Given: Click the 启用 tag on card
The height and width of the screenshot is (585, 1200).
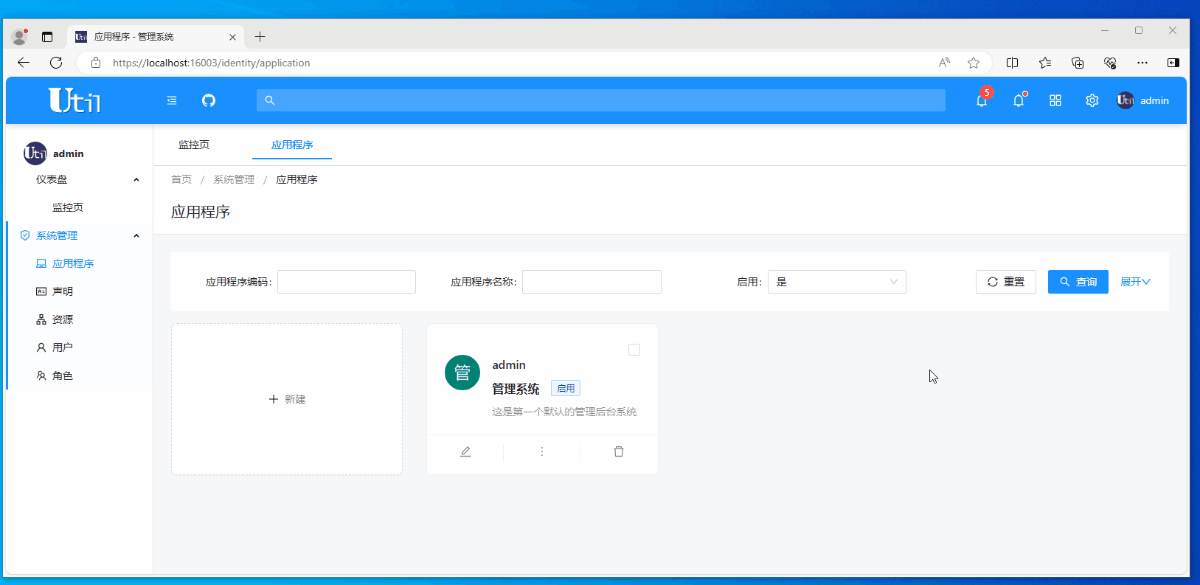Looking at the screenshot, I should 566,388.
